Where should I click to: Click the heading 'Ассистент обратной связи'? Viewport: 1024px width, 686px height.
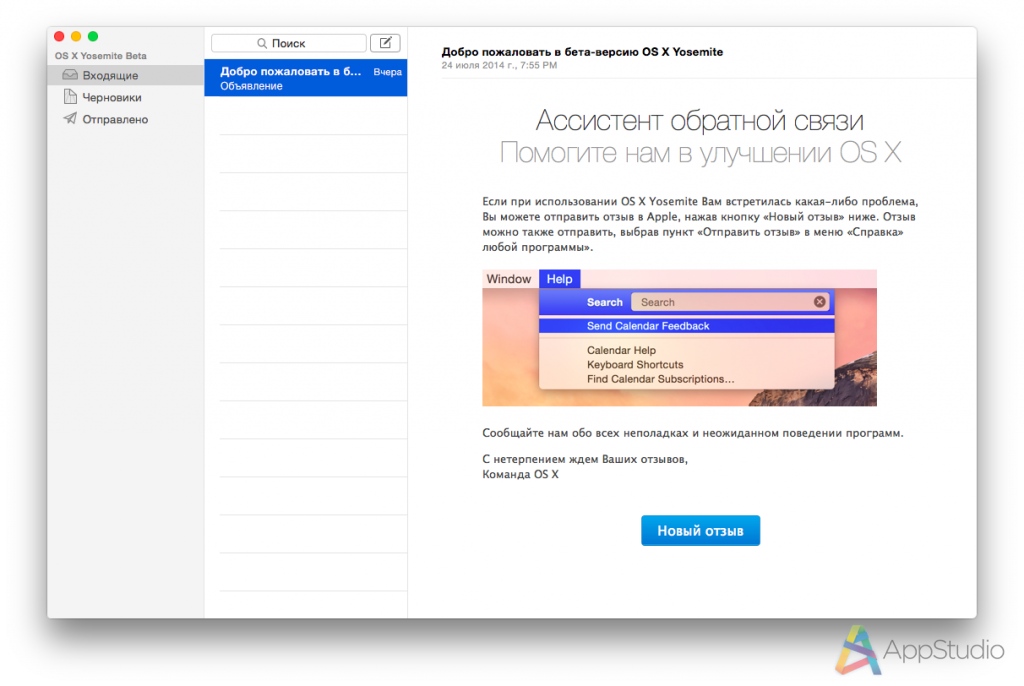point(699,121)
